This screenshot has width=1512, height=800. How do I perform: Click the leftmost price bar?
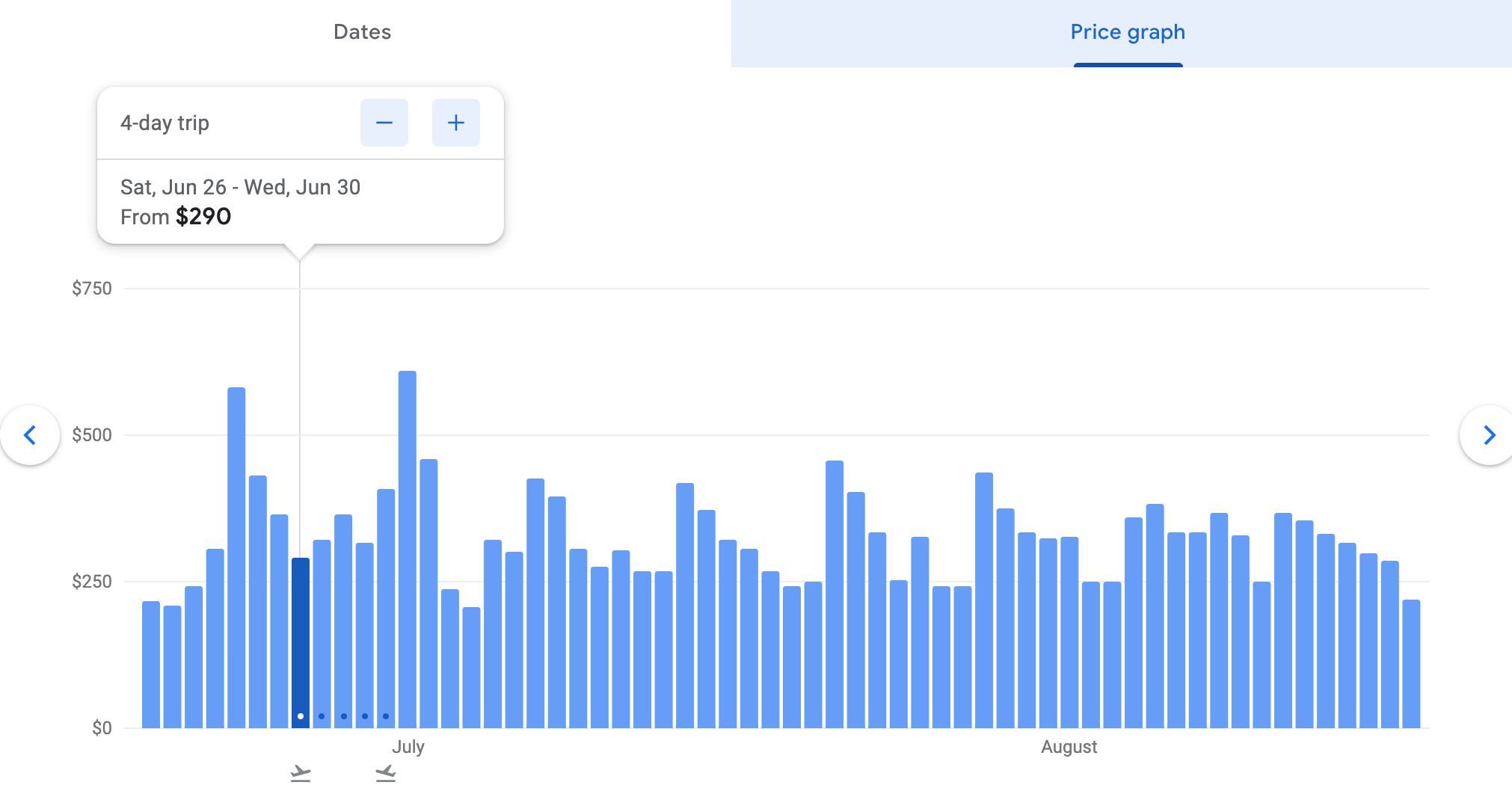pyautogui.click(x=151, y=664)
